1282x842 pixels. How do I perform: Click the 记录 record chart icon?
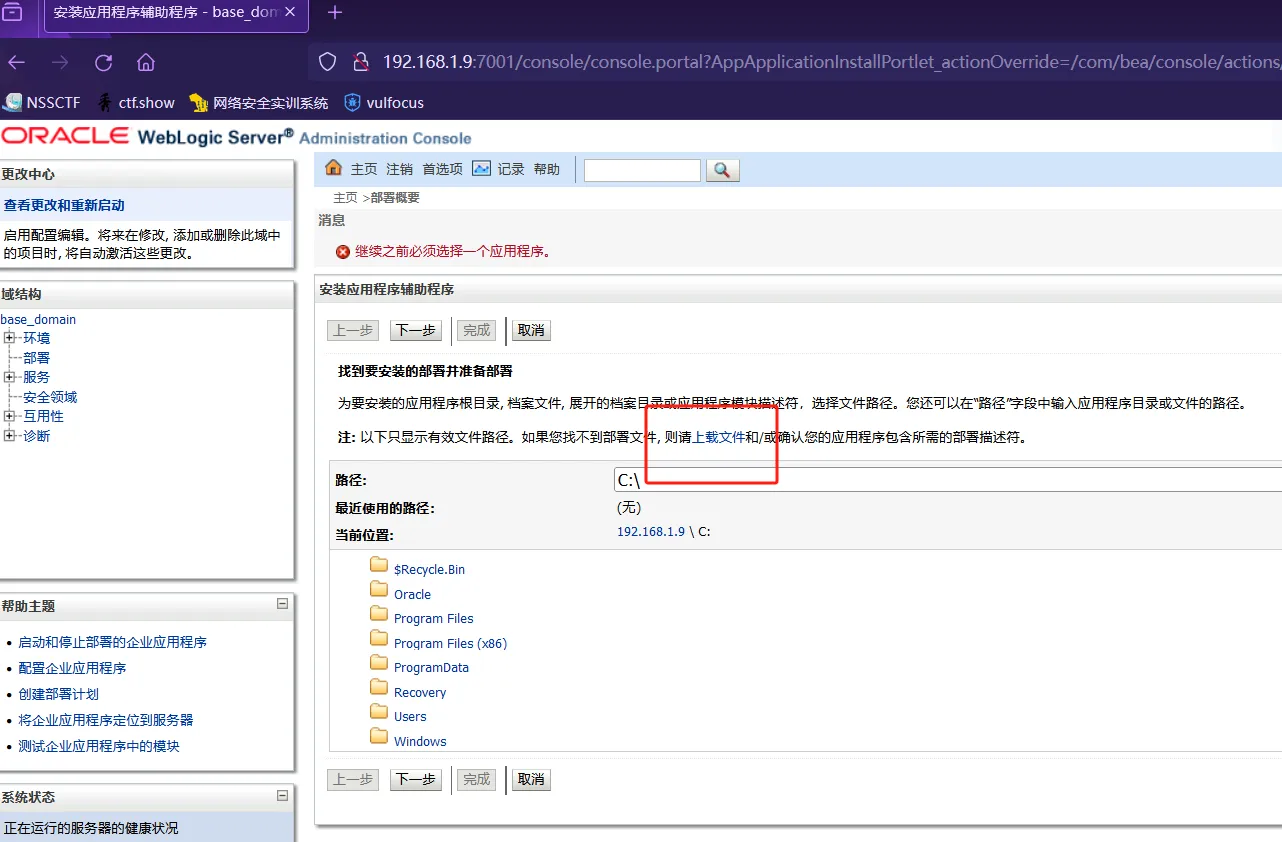pyautogui.click(x=481, y=168)
